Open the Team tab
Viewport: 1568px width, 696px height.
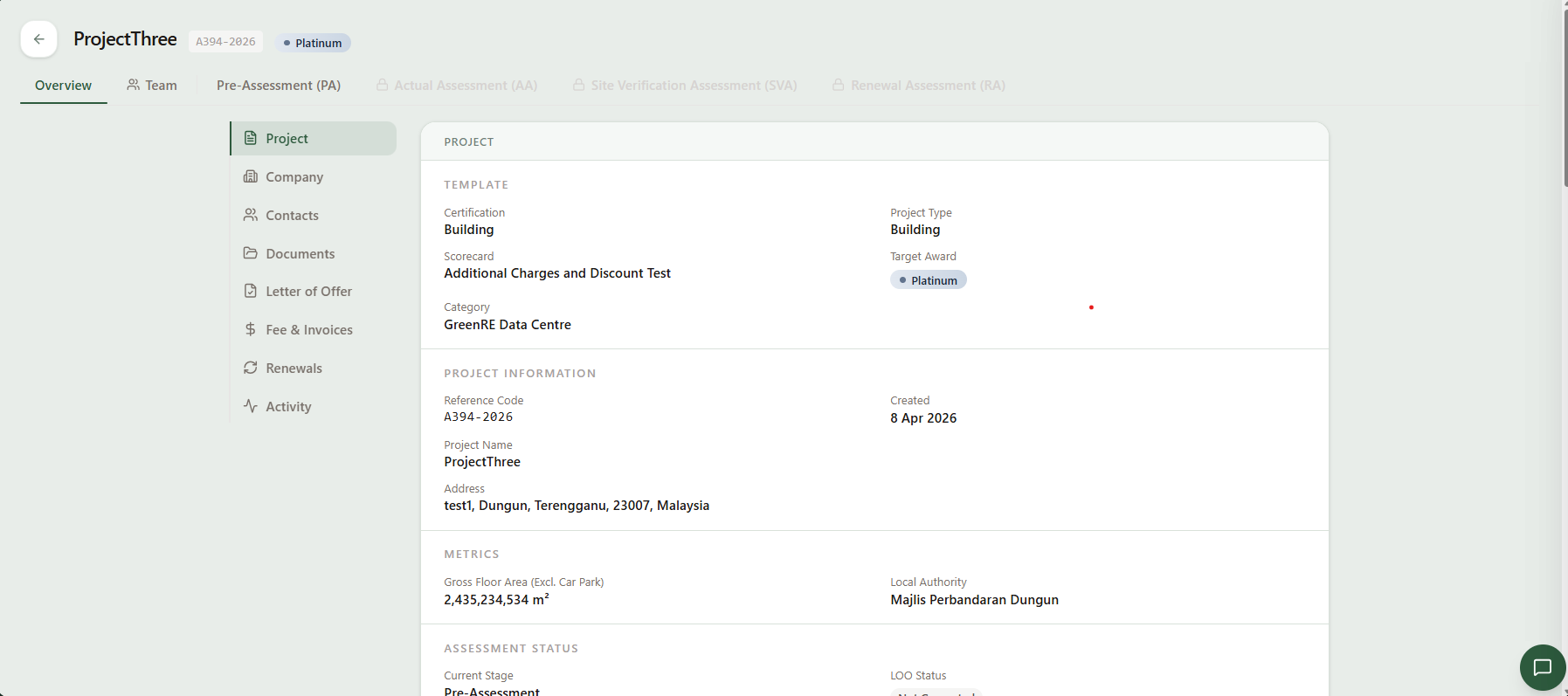pyautogui.click(x=152, y=86)
